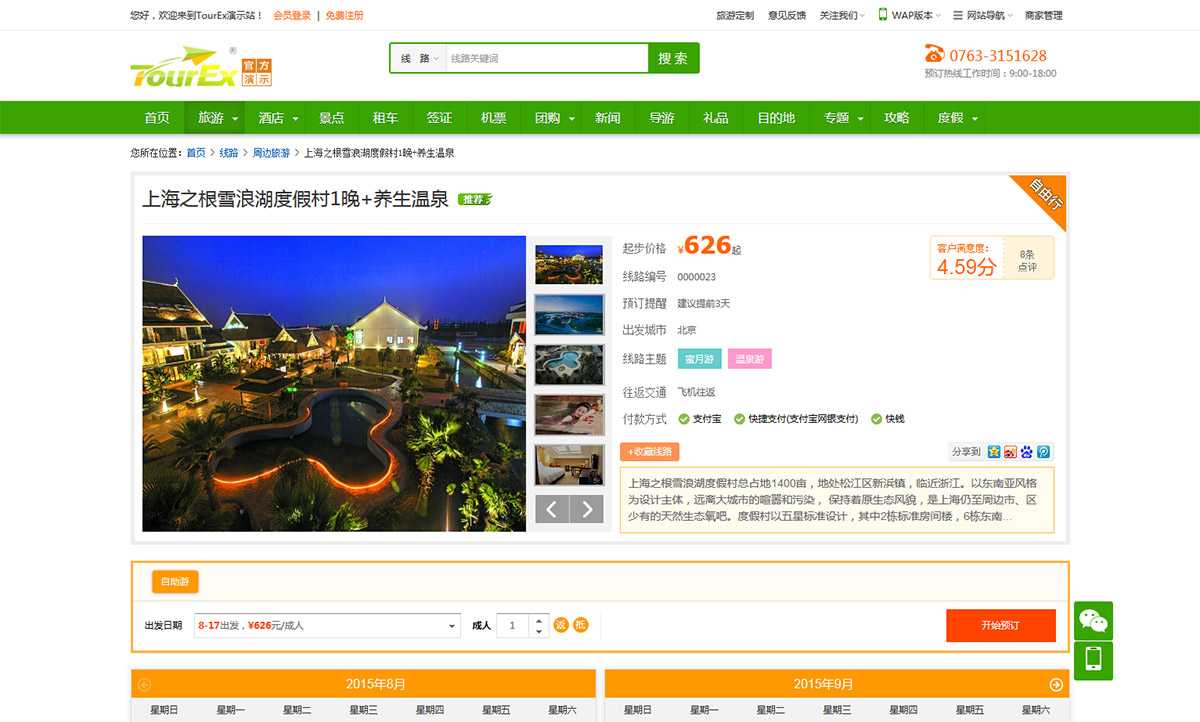Screen dimensions: 1200x722
Task: Click the main resort night photo
Action: click(334, 383)
